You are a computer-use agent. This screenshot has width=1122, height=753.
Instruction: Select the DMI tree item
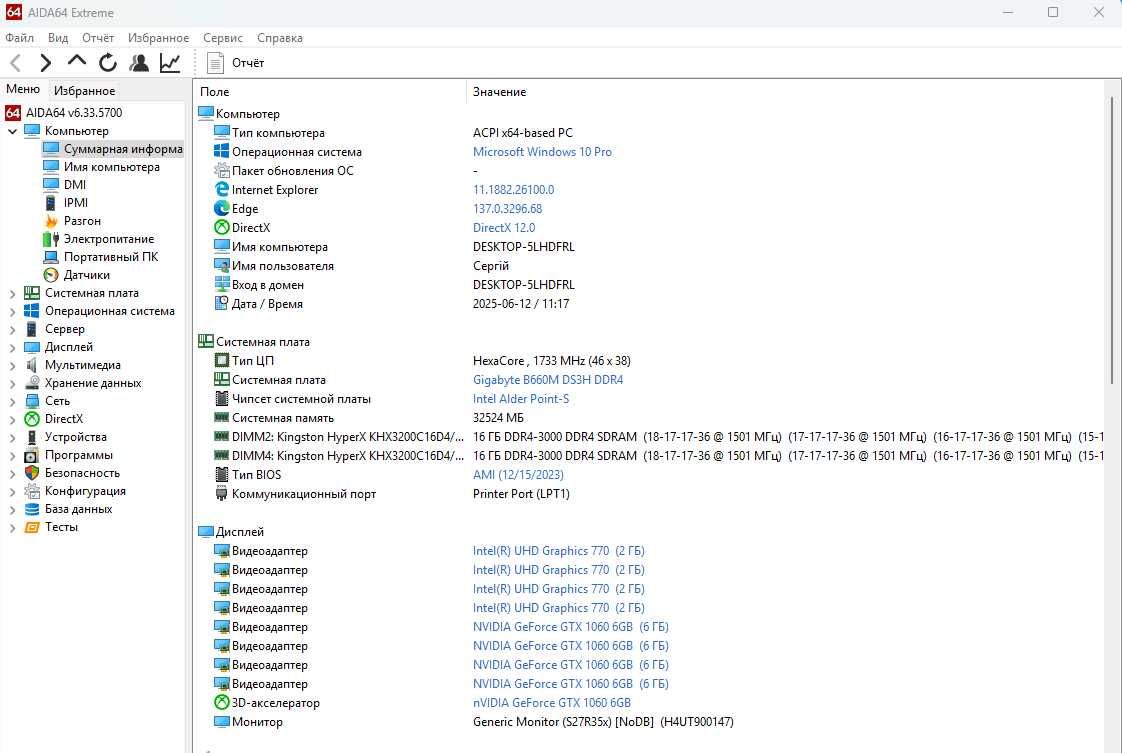click(74, 185)
